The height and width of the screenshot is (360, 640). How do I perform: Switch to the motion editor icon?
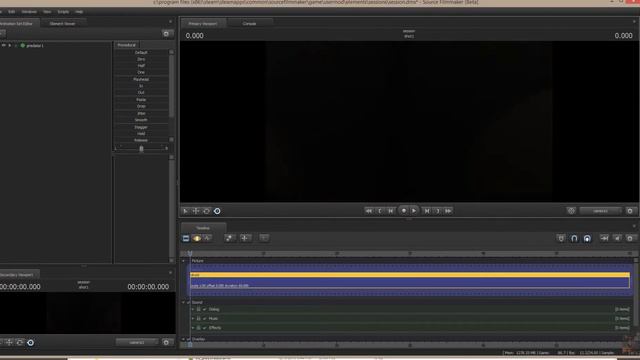click(x=197, y=238)
